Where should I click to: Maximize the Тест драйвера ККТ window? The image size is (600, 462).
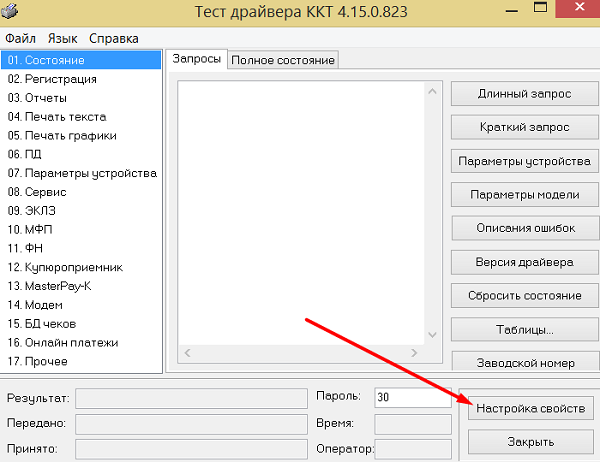[540, 8]
